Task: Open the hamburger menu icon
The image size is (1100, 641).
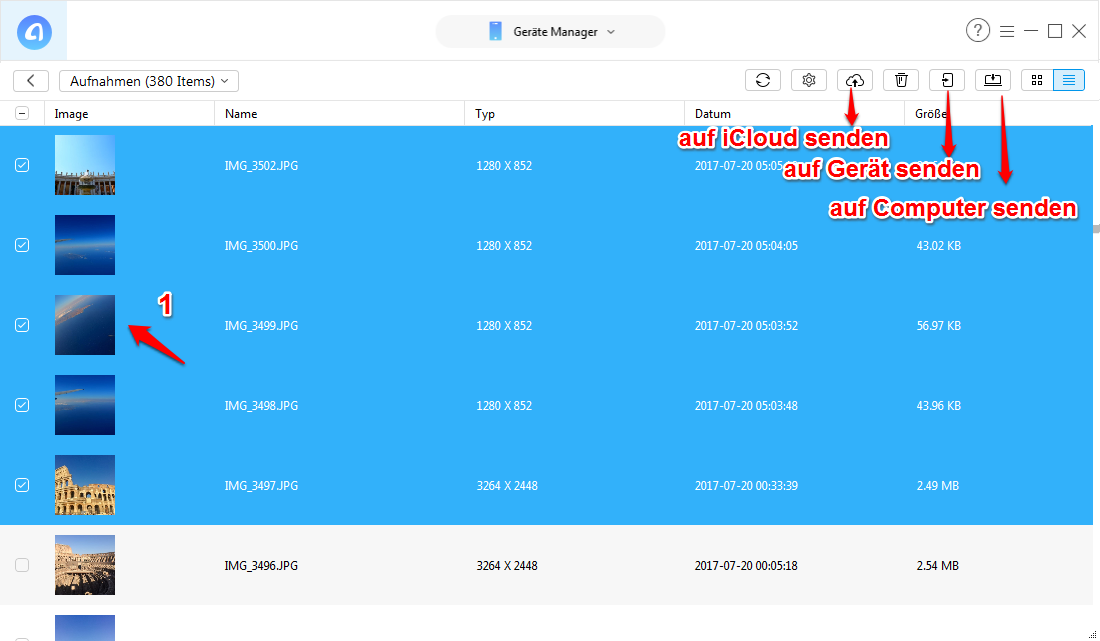Action: coord(1007,32)
